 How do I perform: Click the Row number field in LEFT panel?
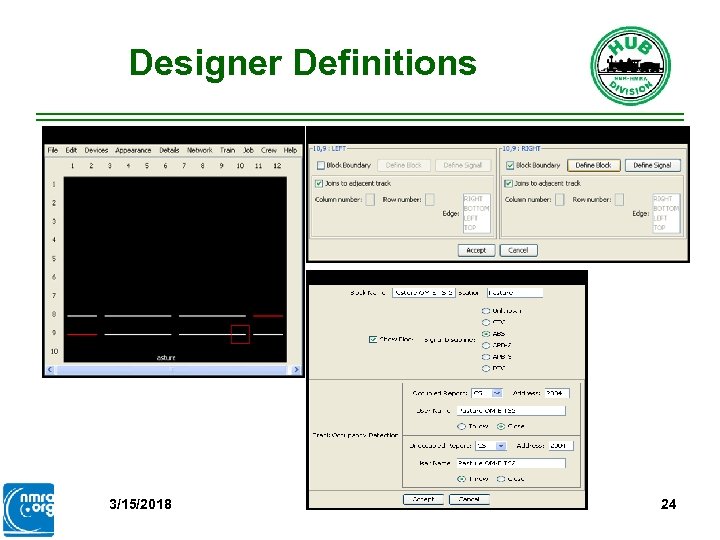point(430,199)
